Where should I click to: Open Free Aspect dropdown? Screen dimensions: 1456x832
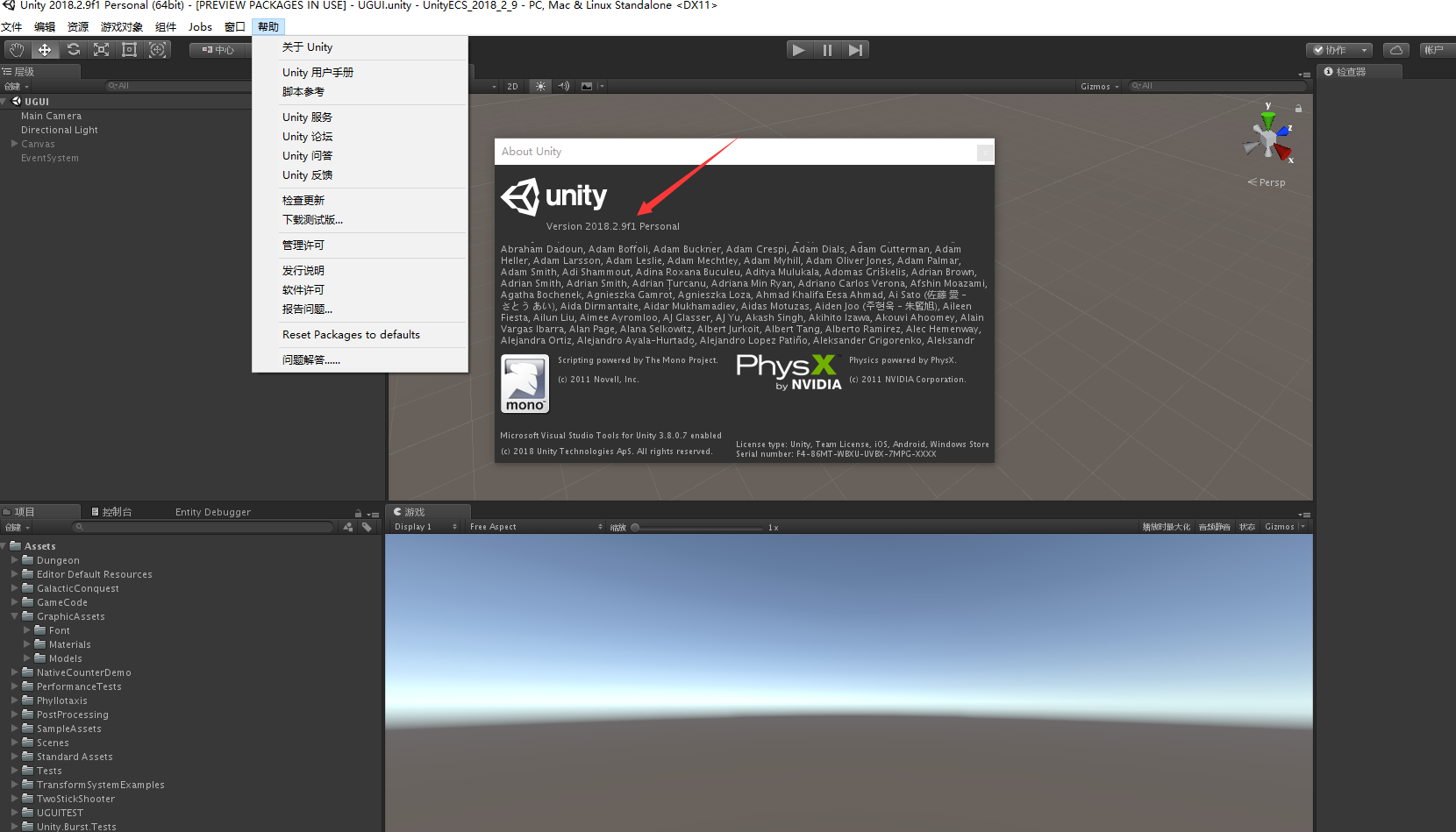(536, 527)
